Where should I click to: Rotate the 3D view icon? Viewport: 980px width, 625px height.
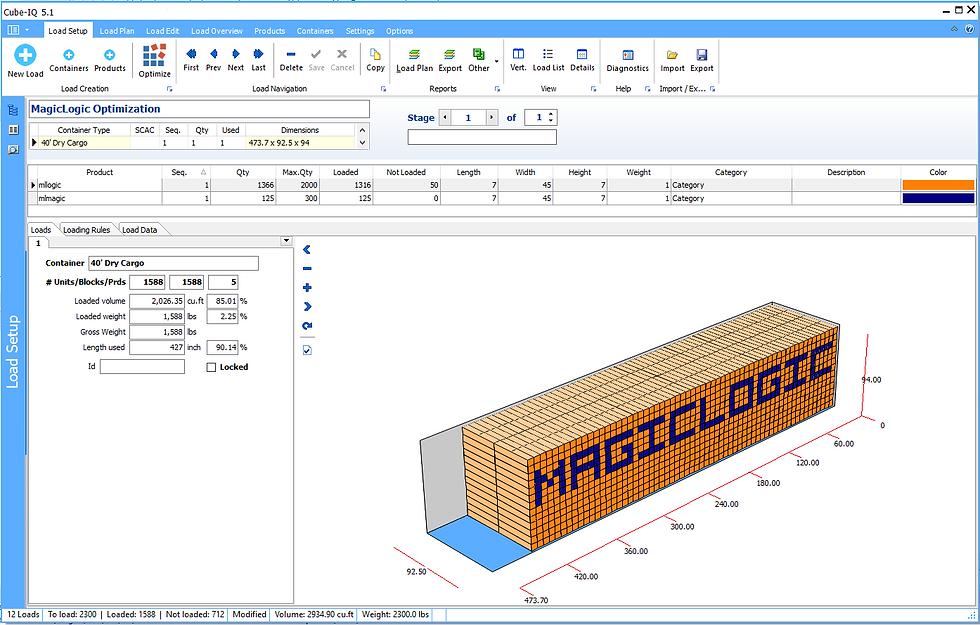click(x=307, y=326)
